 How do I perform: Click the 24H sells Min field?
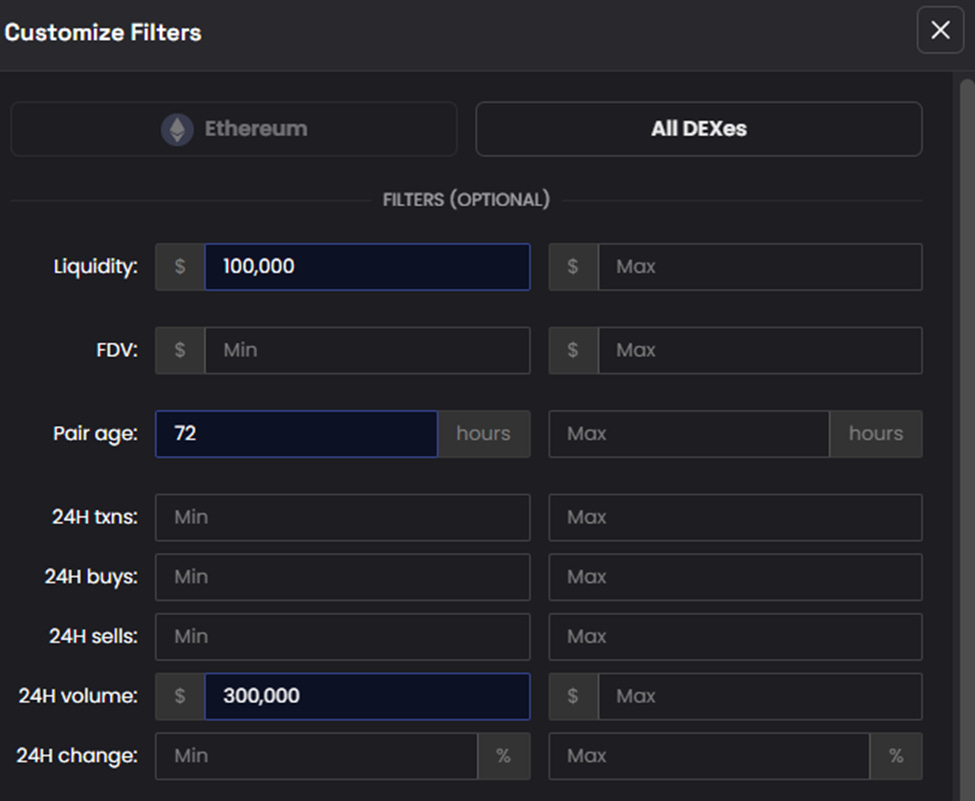click(343, 637)
